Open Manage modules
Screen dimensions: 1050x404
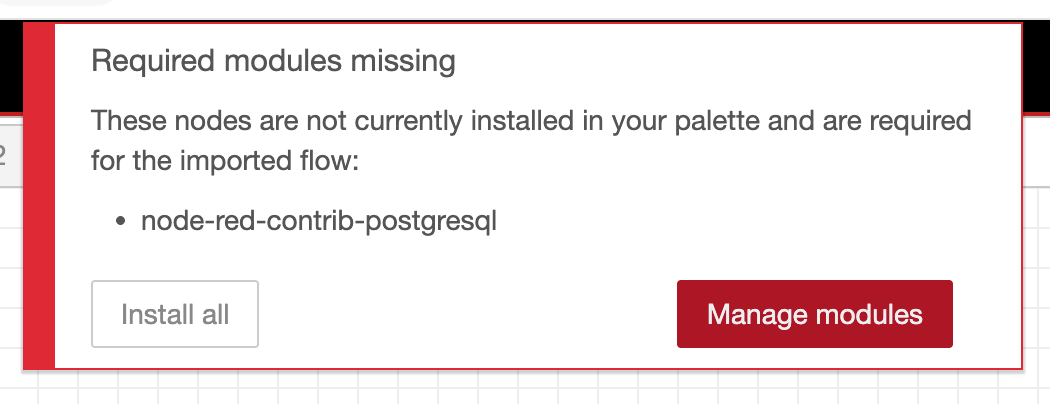(814, 314)
